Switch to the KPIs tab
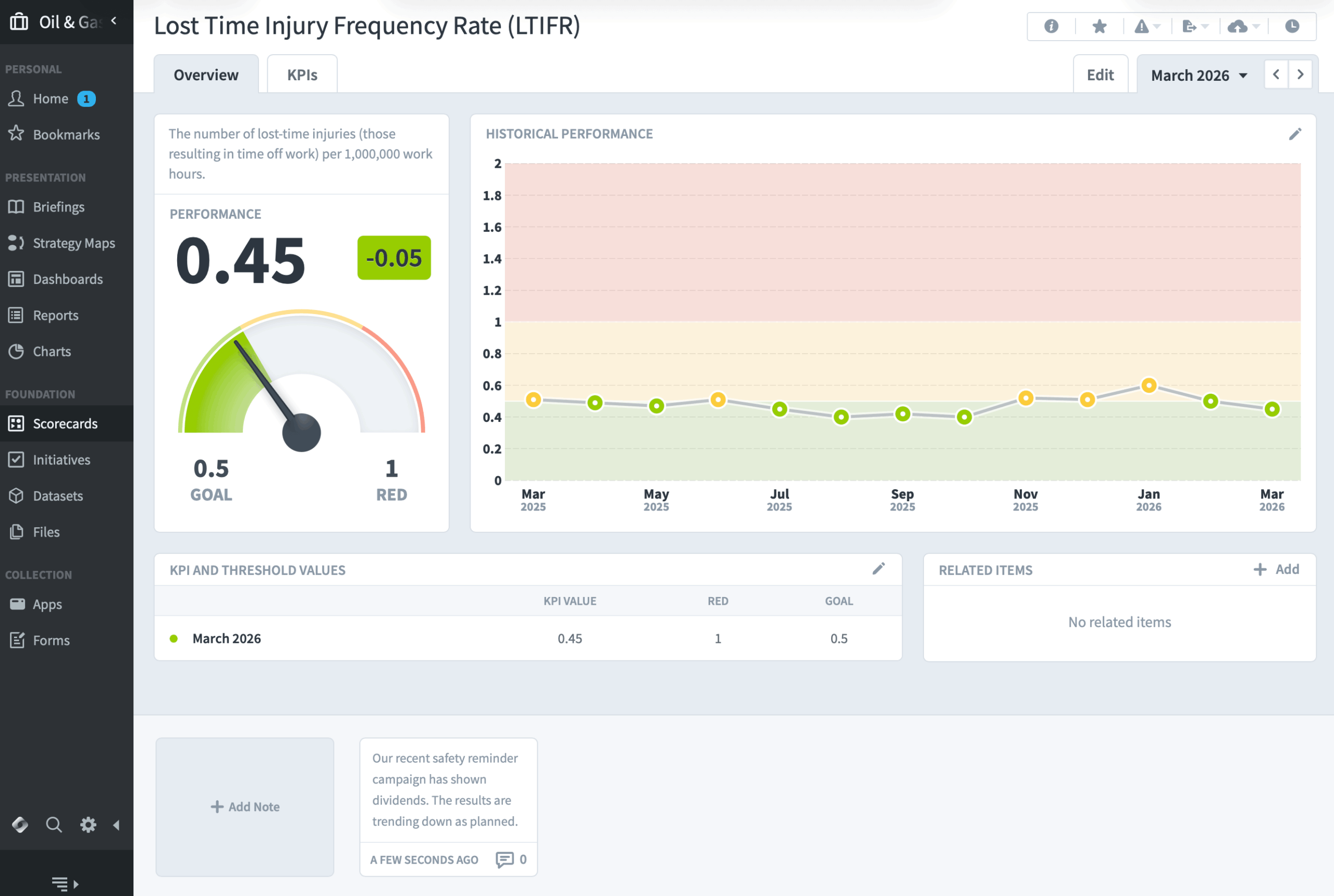The height and width of the screenshot is (896, 1334). [x=302, y=74]
